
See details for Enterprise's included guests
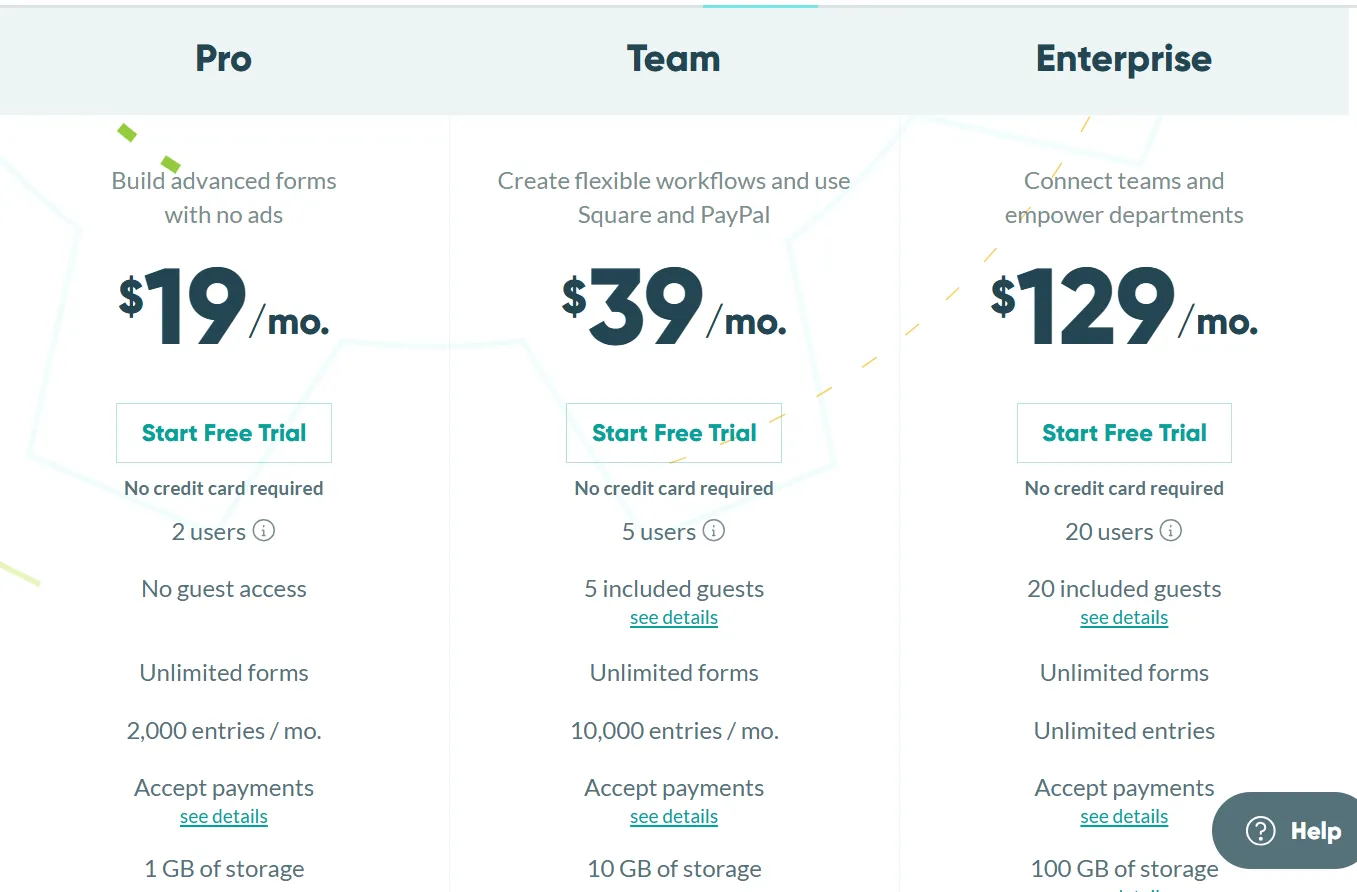click(1124, 618)
